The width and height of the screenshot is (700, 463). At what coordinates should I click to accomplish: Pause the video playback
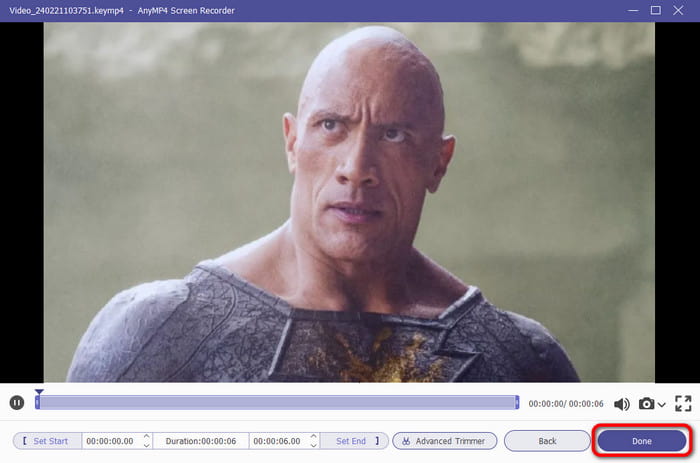click(17, 403)
